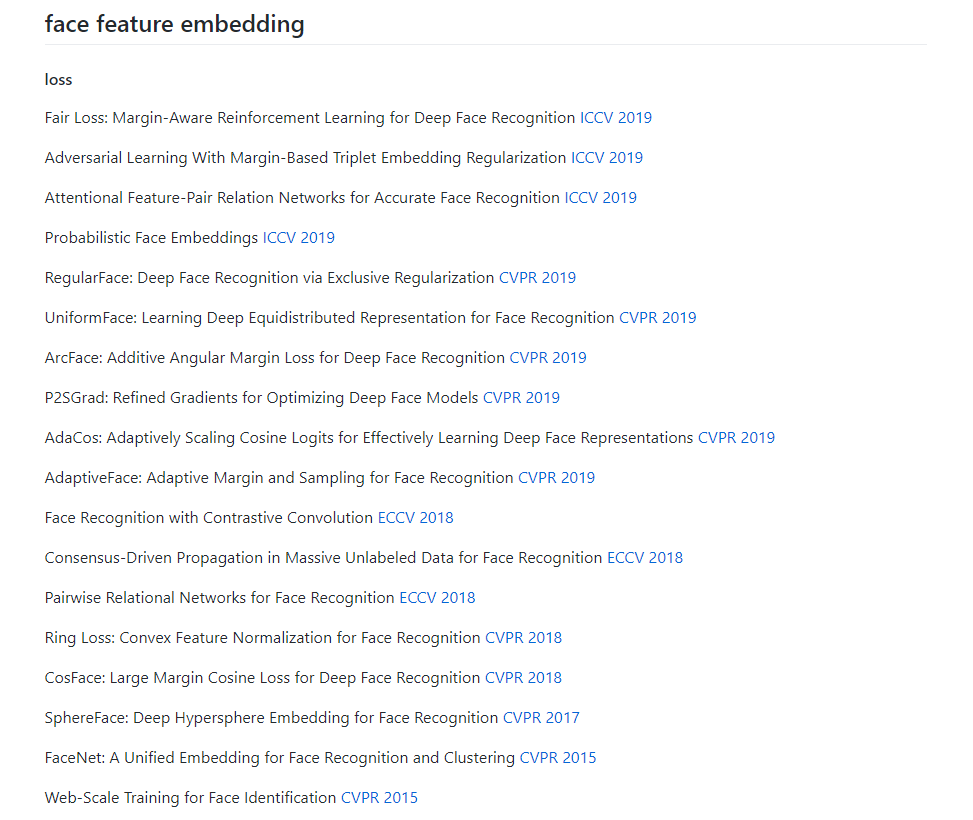Open the Fair Loss ICCV 2019 link
Screen dimensions: 973x820
(x=616, y=118)
